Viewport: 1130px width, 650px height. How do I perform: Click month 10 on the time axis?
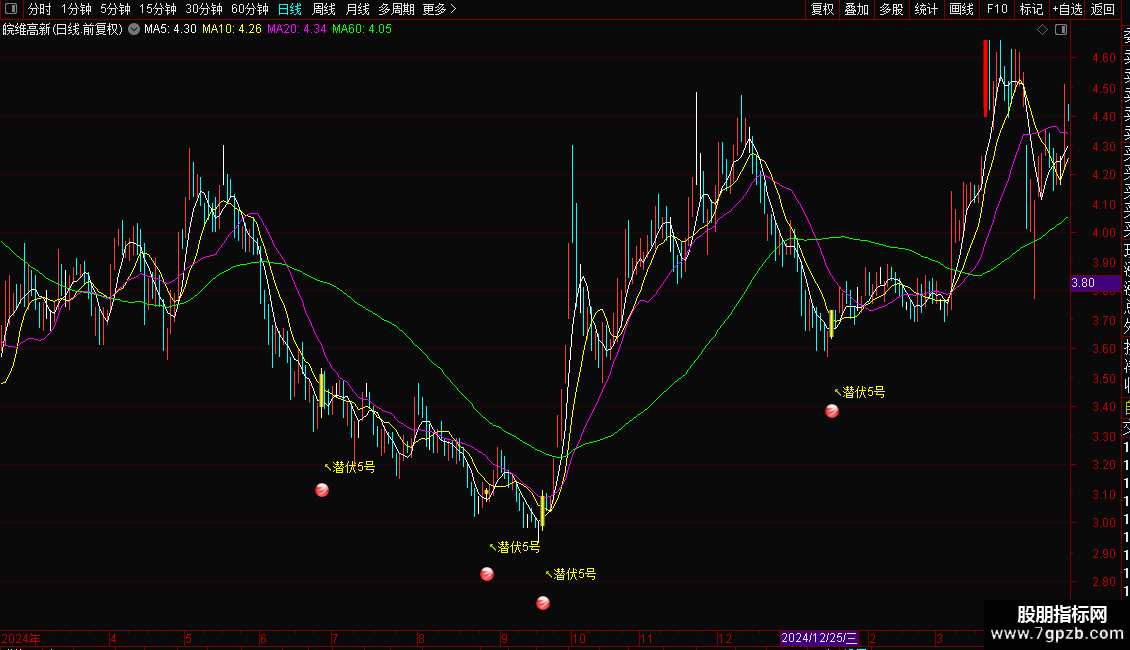tap(578, 638)
